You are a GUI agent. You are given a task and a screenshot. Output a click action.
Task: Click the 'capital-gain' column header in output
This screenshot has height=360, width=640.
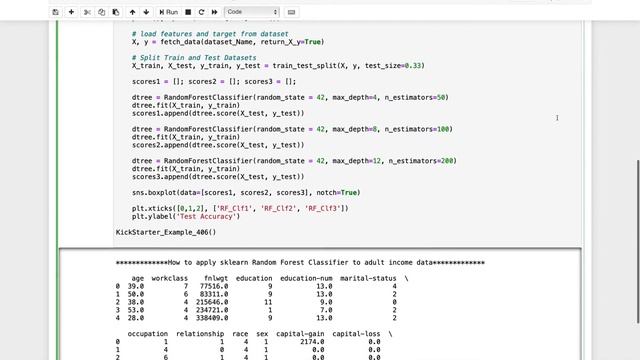click(x=300, y=334)
